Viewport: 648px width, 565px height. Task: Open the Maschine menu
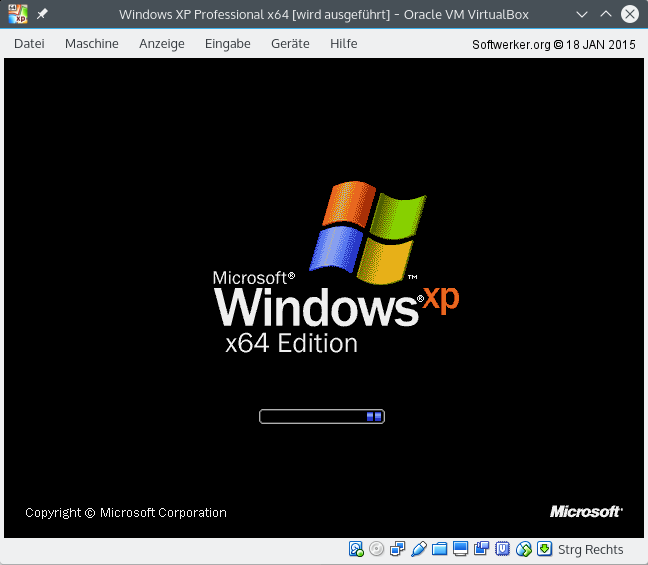(x=92, y=44)
